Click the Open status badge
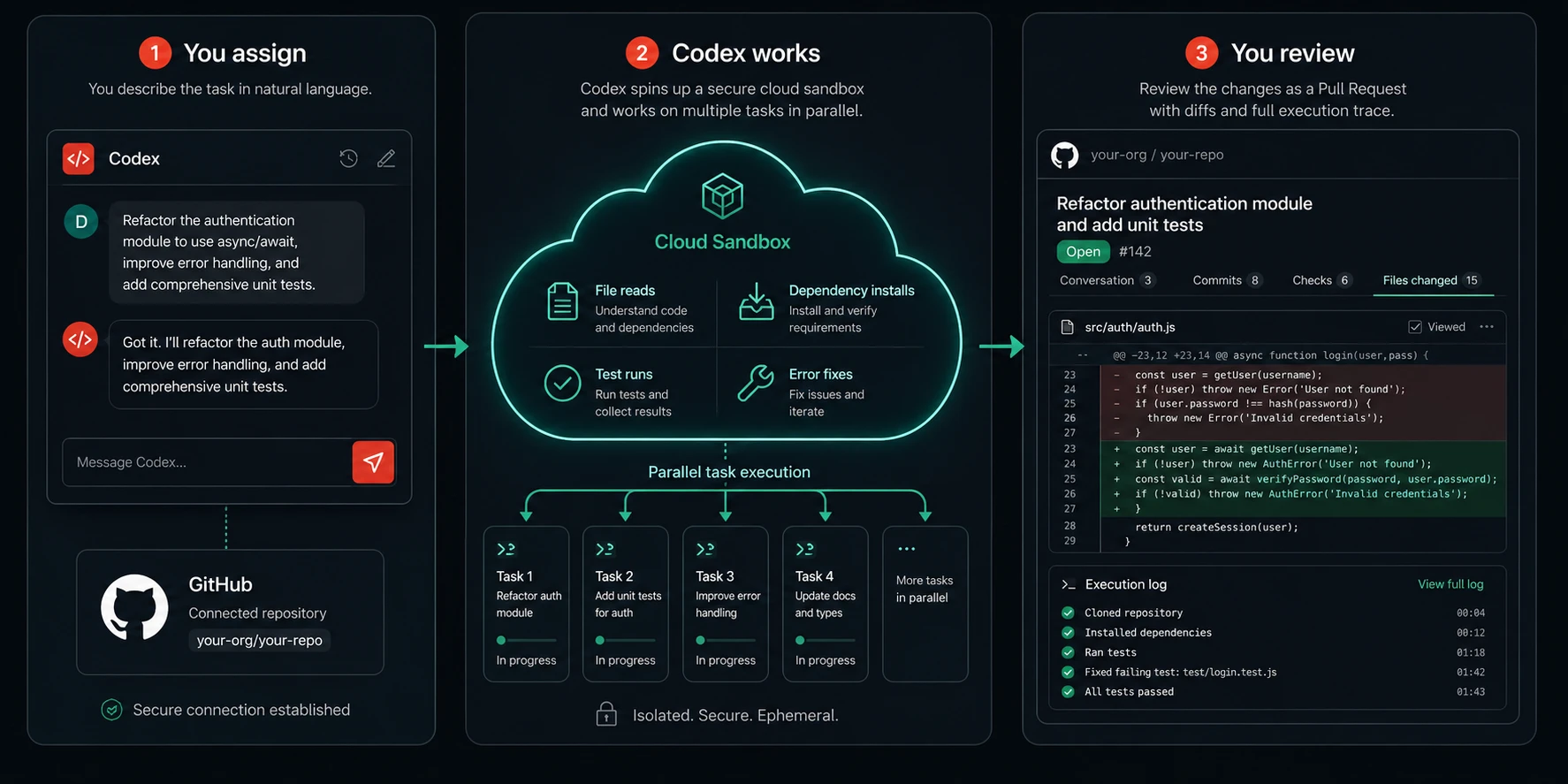The height and width of the screenshot is (784, 1568). 1083,252
